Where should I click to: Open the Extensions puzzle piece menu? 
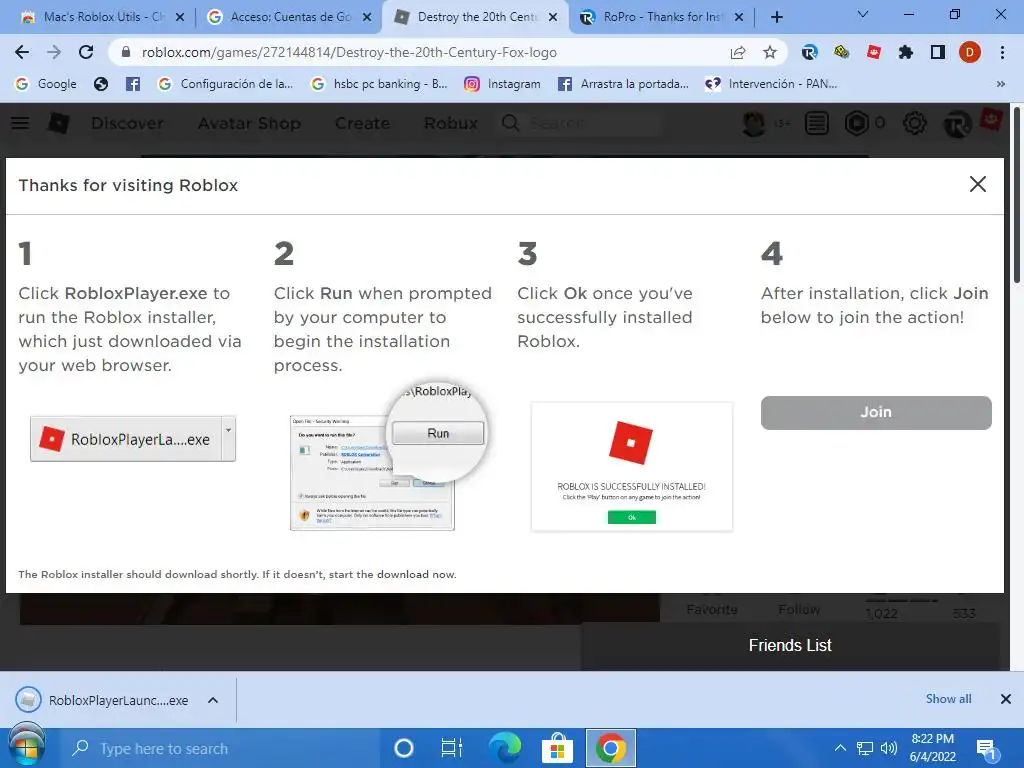[x=906, y=52]
